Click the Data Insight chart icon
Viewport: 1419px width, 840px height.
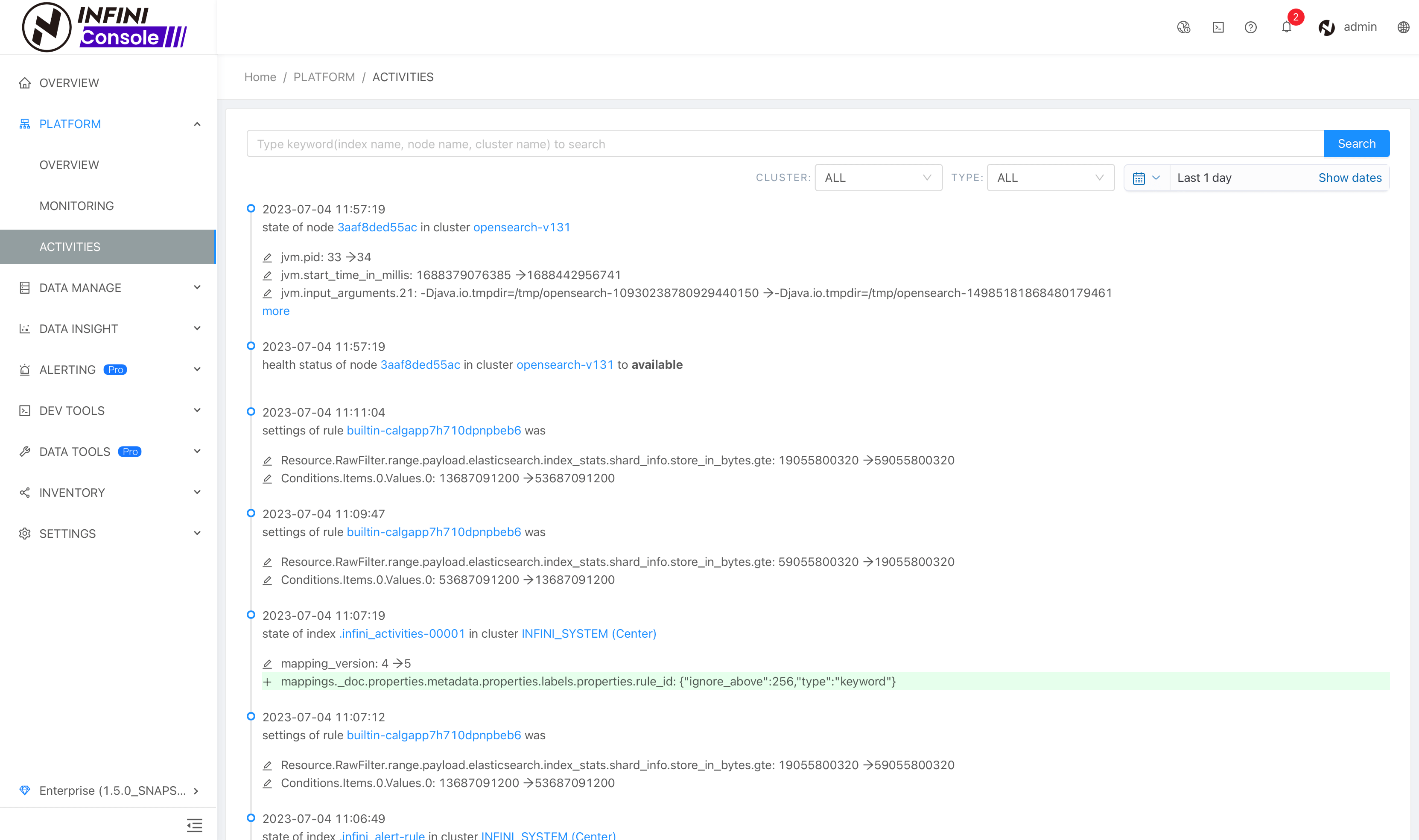(x=24, y=329)
